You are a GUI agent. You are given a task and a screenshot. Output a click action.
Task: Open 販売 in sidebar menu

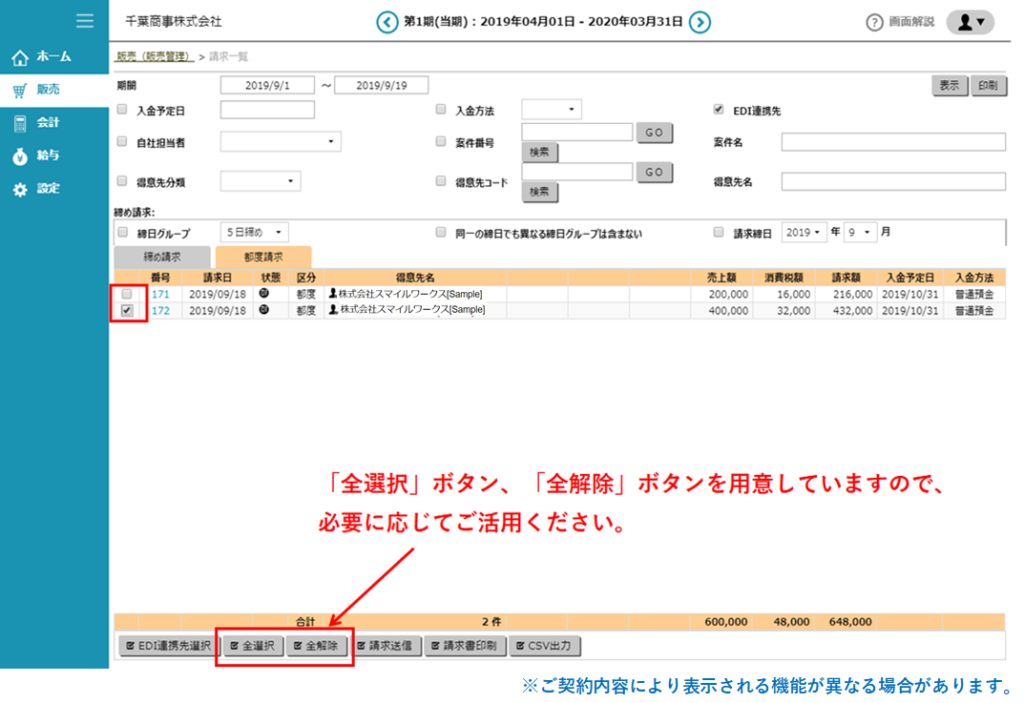54,90
